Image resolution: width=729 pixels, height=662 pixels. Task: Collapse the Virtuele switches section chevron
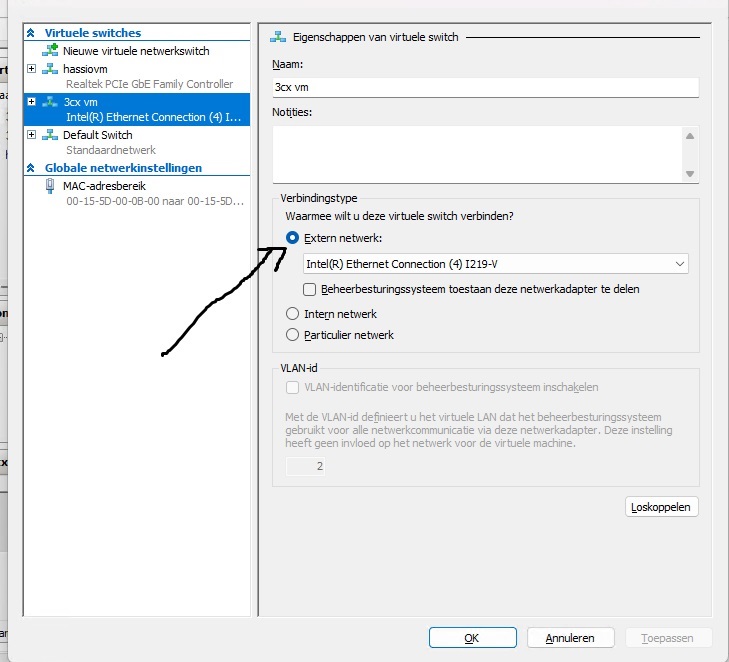click(32, 33)
